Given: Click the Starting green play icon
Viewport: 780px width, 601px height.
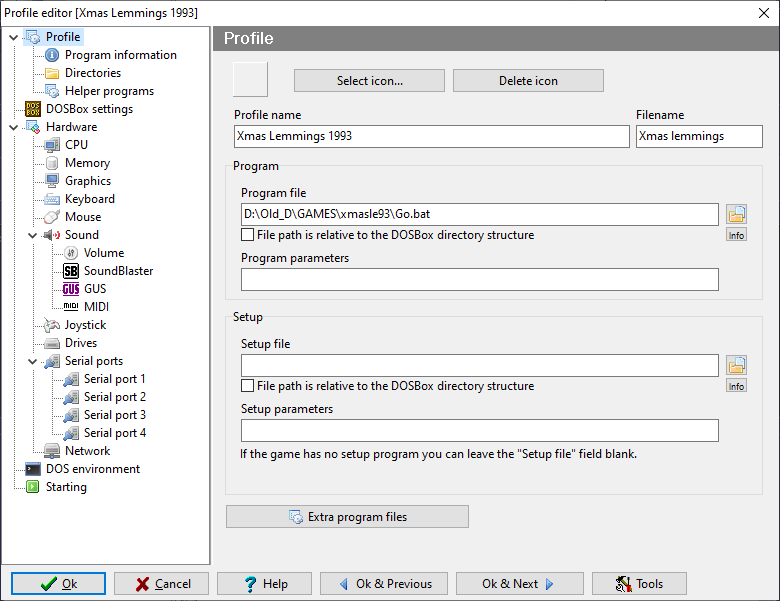Looking at the screenshot, I should tap(33, 487).
